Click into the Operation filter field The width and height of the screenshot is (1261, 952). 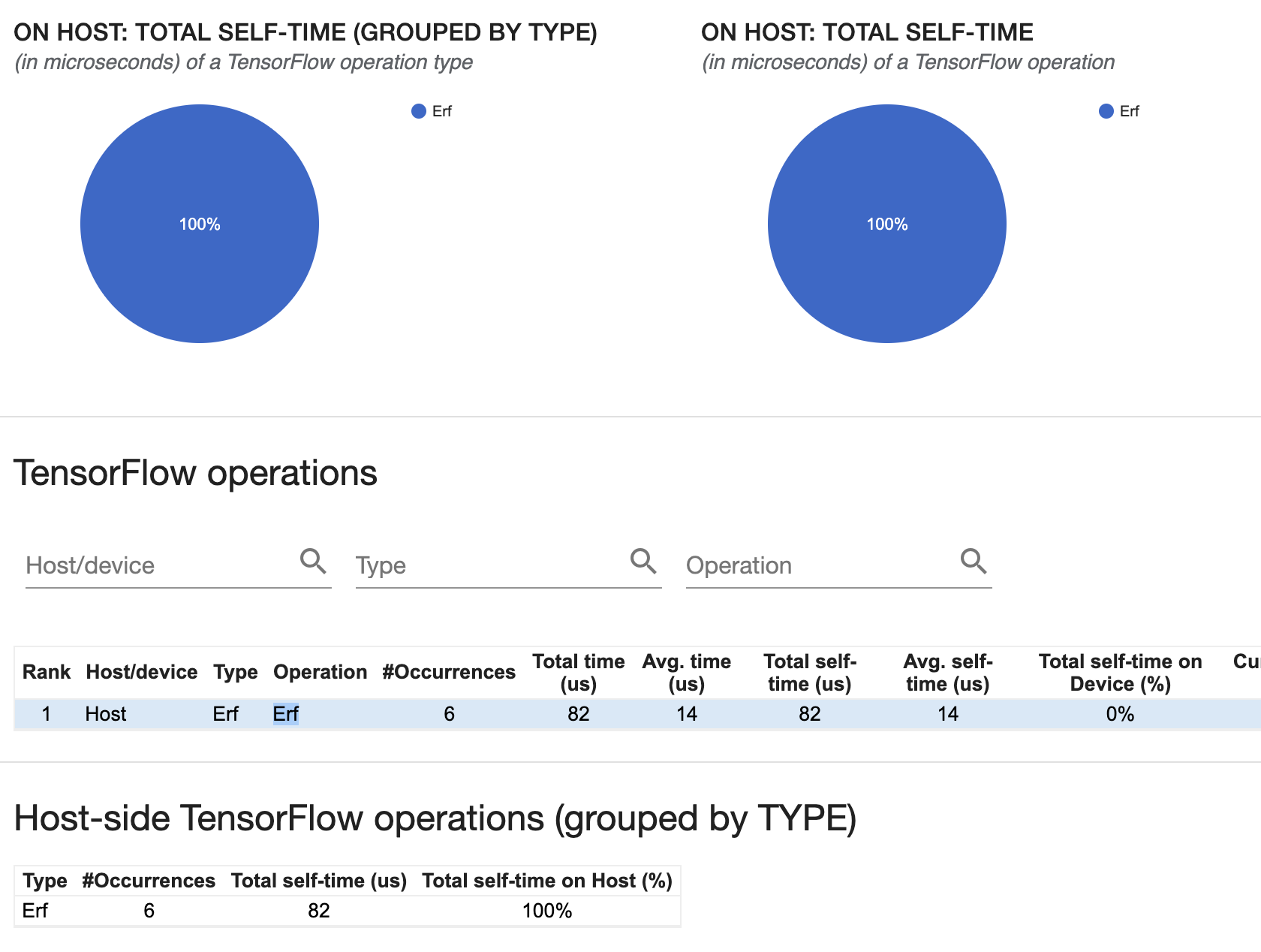tap(811, 565)
